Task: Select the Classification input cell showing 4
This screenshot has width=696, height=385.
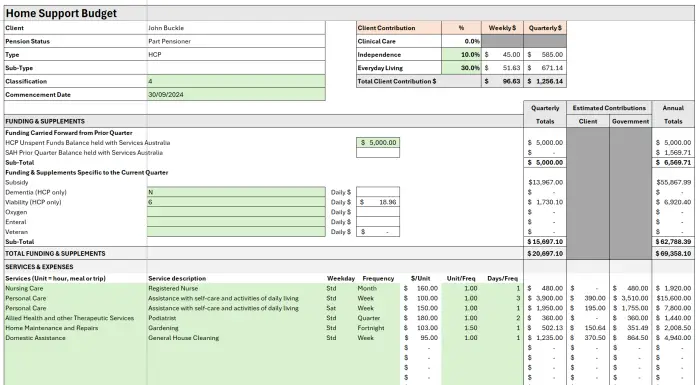Action: coord(236,81)
